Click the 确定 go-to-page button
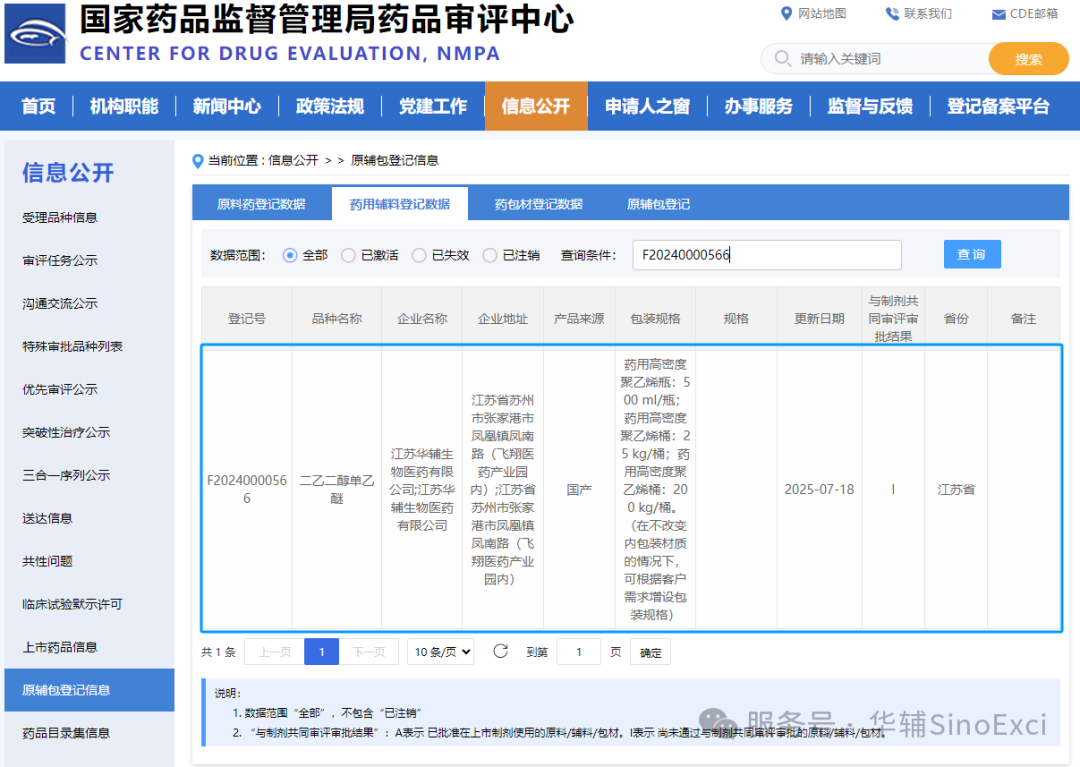Viewport: 1080px width, 767px height. coord(650,652)
